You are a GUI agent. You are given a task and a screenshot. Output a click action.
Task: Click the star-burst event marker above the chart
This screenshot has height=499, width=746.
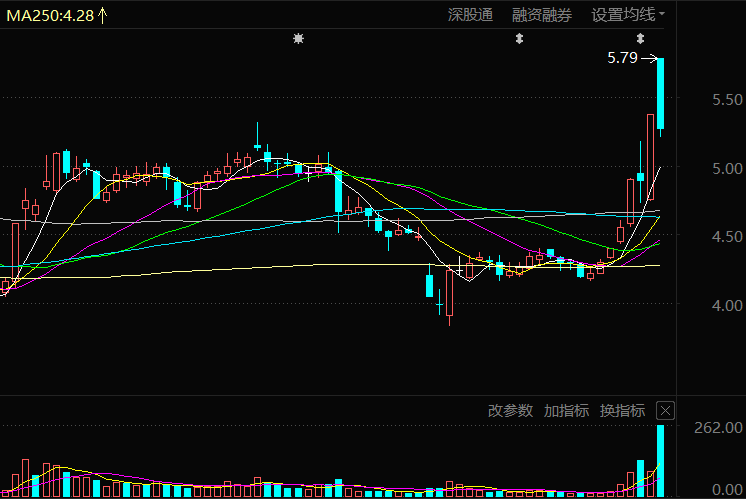tap(298, 39)
